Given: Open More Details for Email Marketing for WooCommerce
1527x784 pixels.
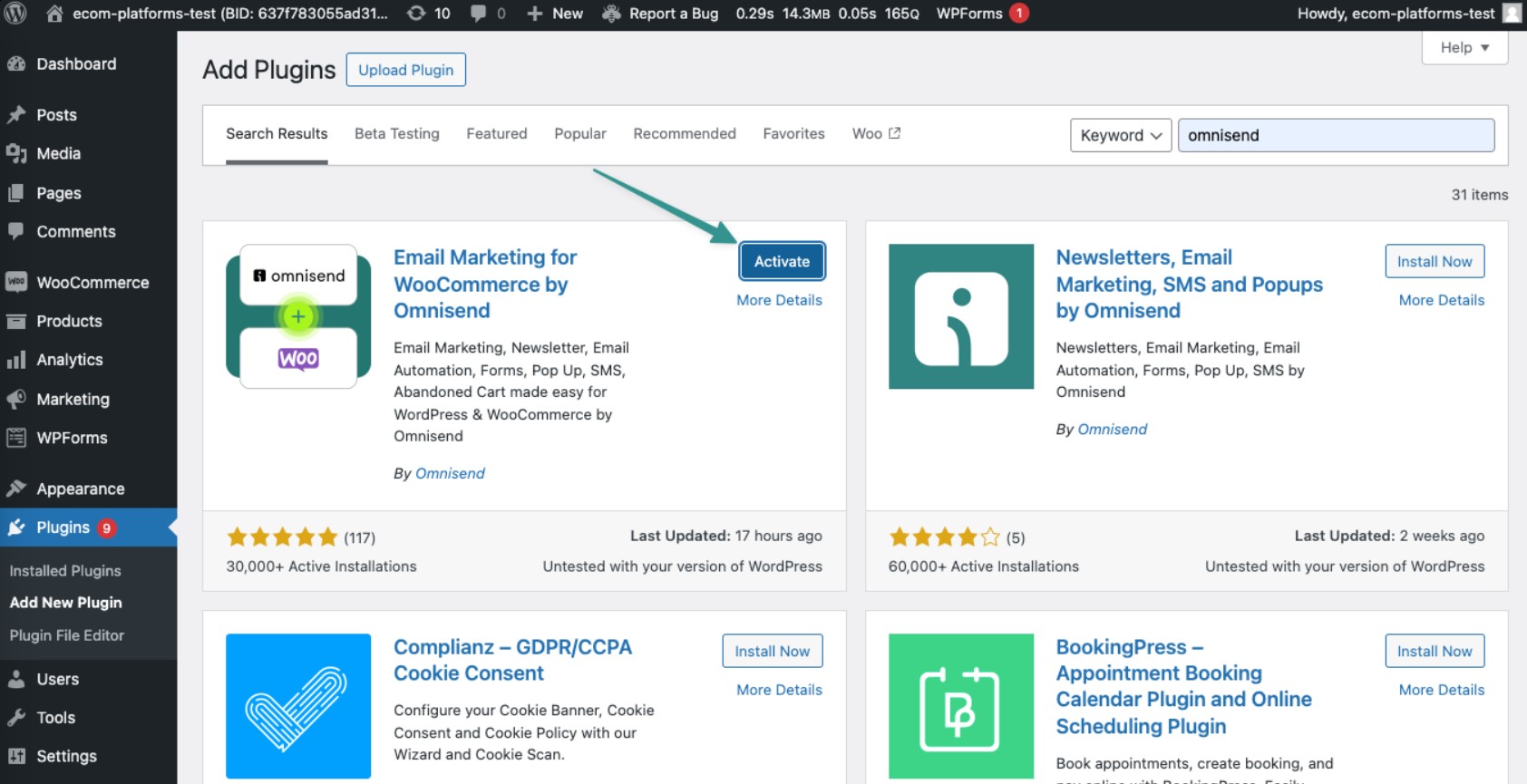Looking at the screenshot, I should 780,300.
